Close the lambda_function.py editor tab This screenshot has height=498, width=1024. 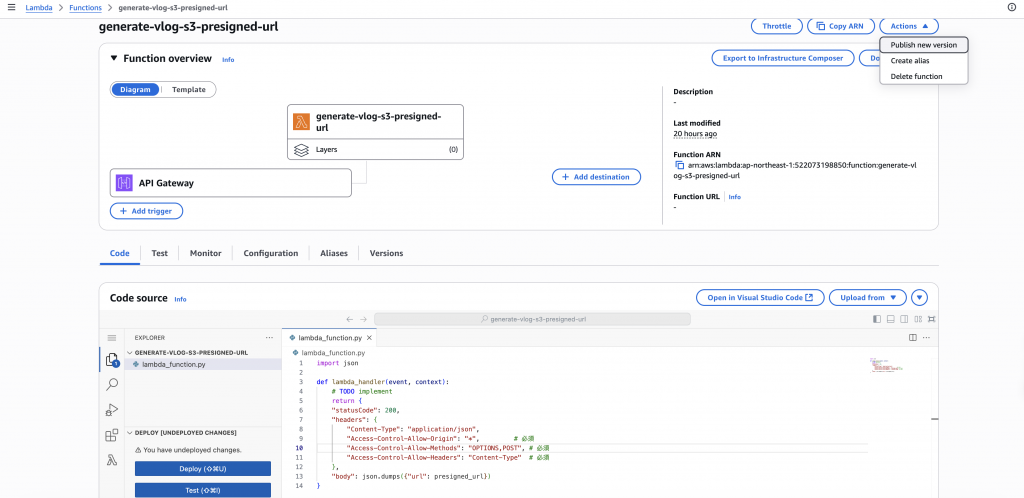(x=369, y=337)
